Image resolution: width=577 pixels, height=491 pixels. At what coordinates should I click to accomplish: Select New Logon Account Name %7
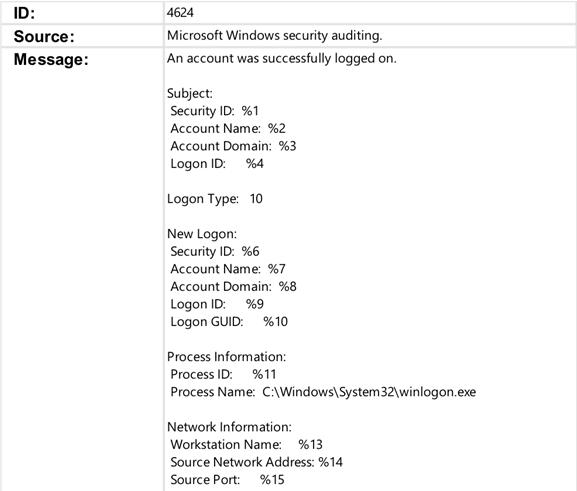click(228, 269)
